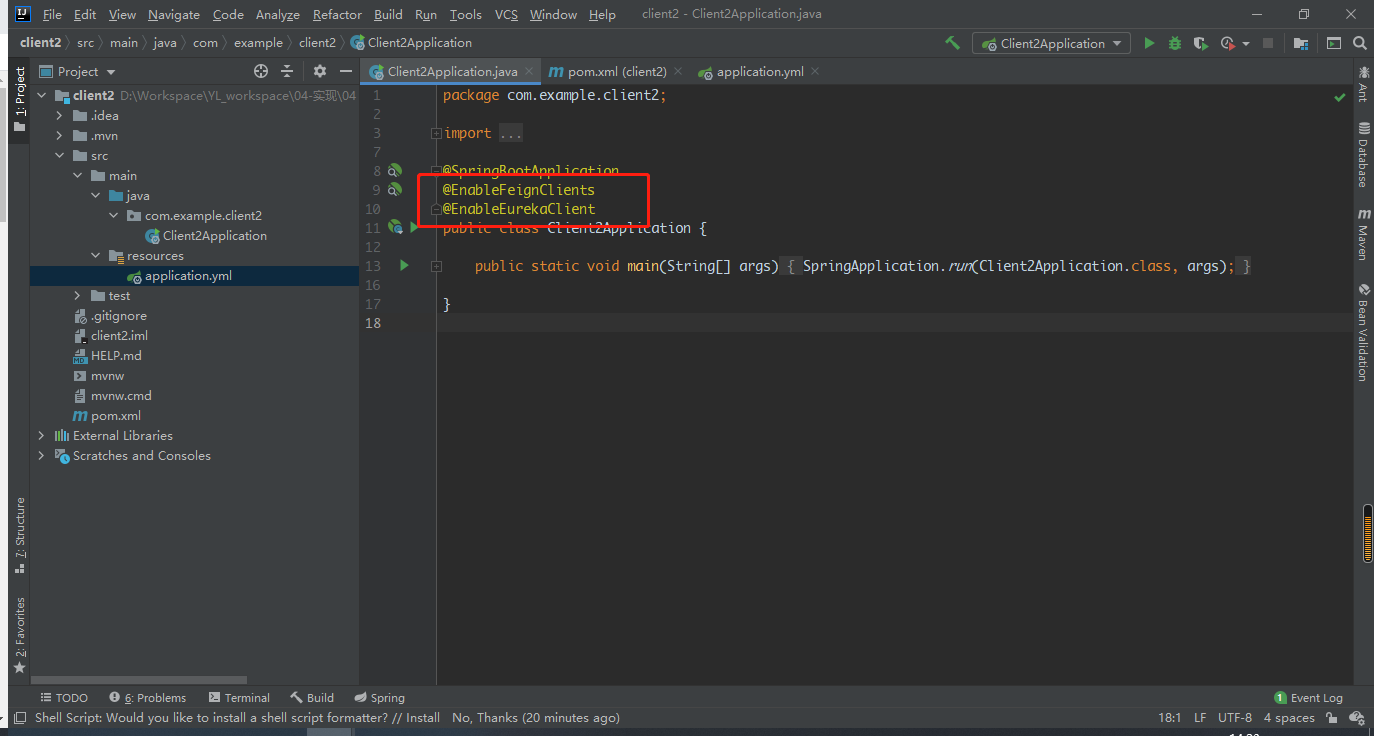The image size is (1374, 736).
Task: Open the TODO tool window
Action: coord(64,698)
